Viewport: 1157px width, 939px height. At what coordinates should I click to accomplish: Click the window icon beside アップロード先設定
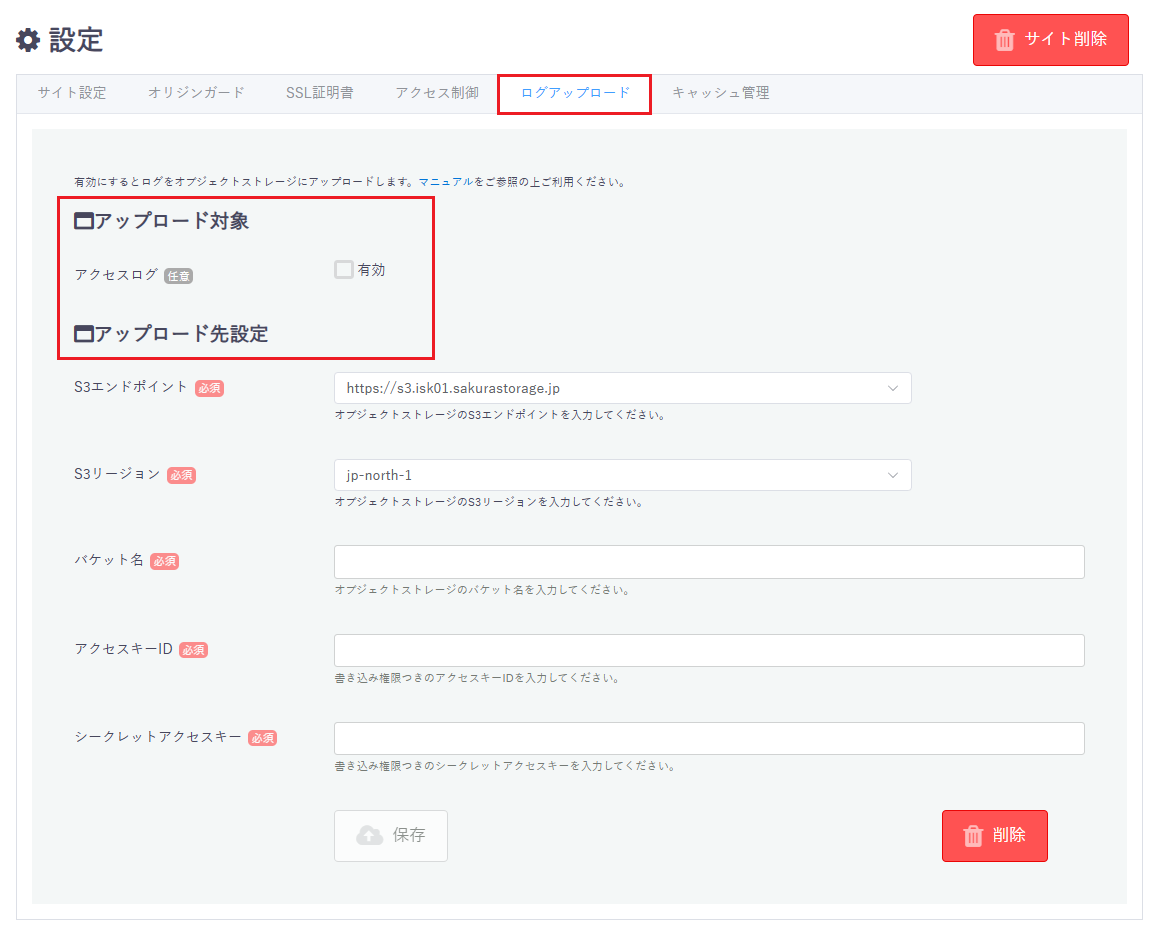(x=84, y=334)
